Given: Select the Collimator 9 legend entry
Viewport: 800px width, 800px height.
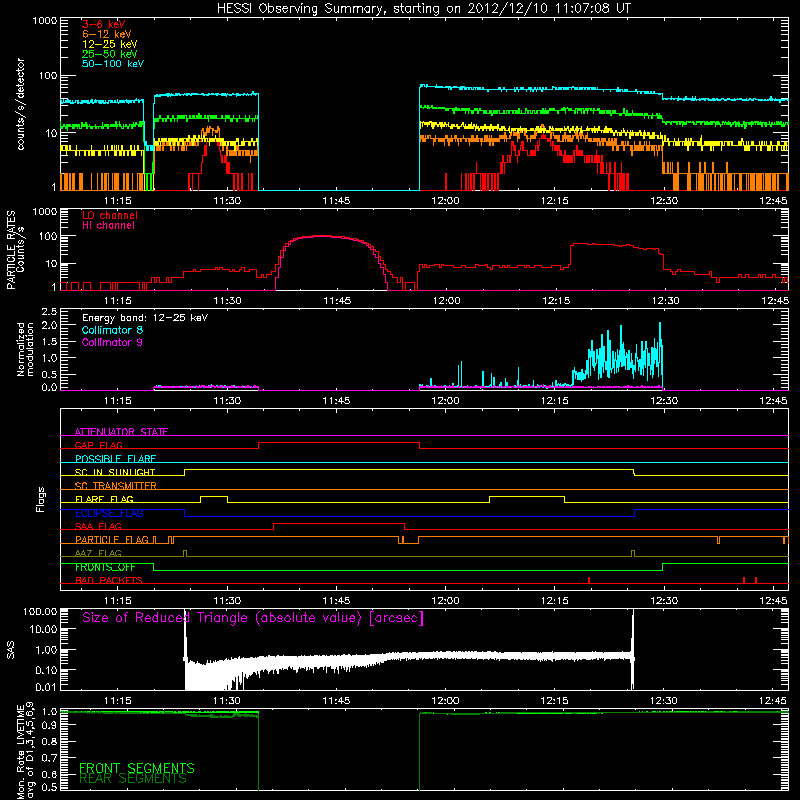Looking at the screenshot, I should pyautogui.click(x=112, y=342).
